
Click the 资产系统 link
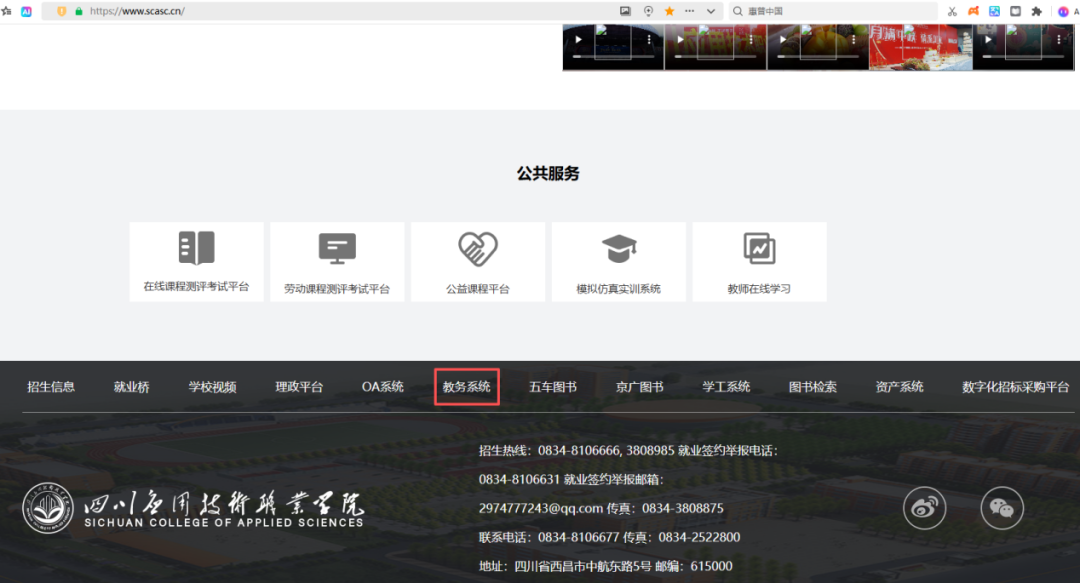[899, 387]
